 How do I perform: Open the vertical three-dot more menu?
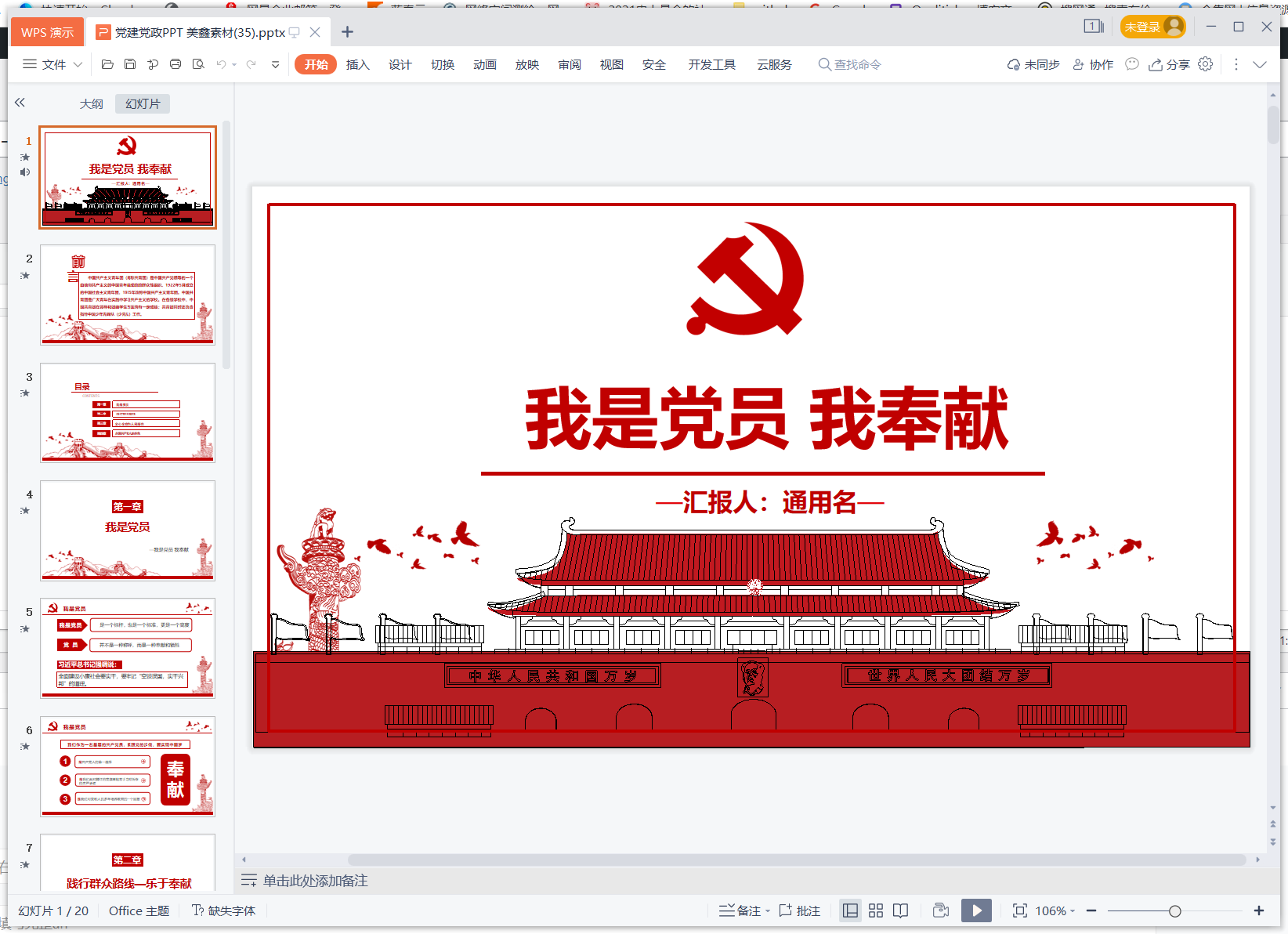point(1236,64)
